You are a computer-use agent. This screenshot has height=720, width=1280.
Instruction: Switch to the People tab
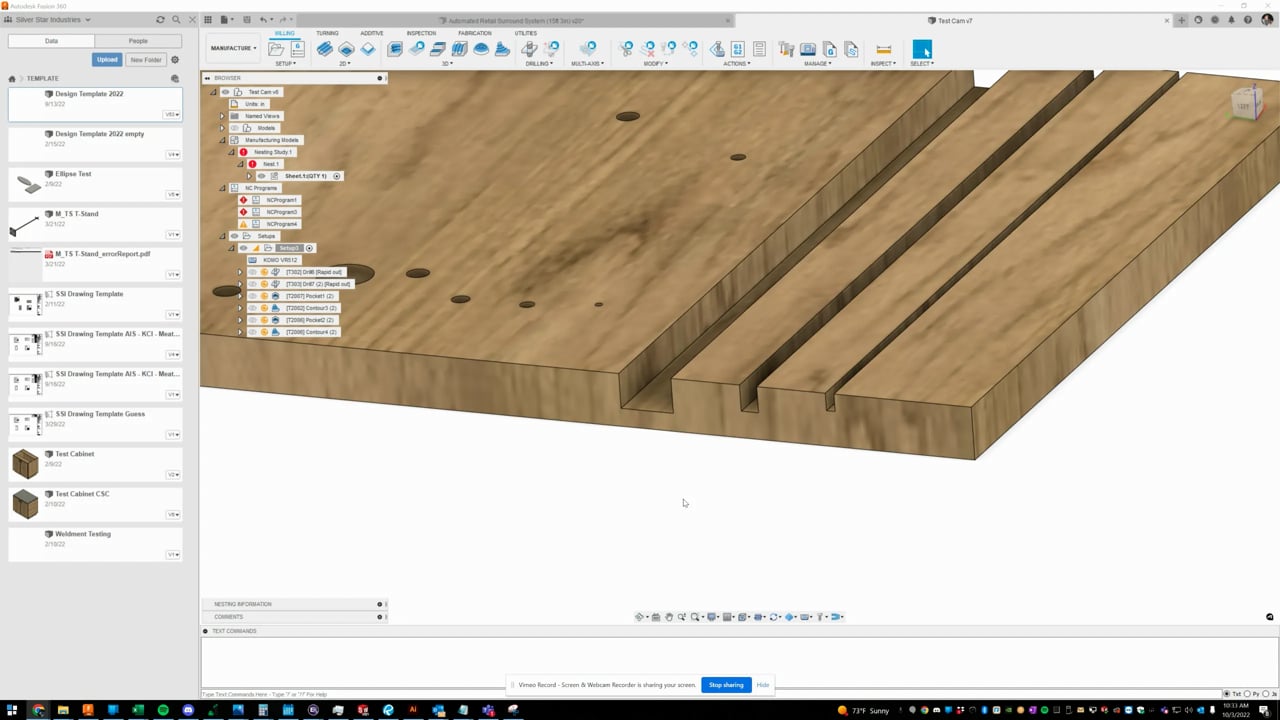tap(138, 41)
